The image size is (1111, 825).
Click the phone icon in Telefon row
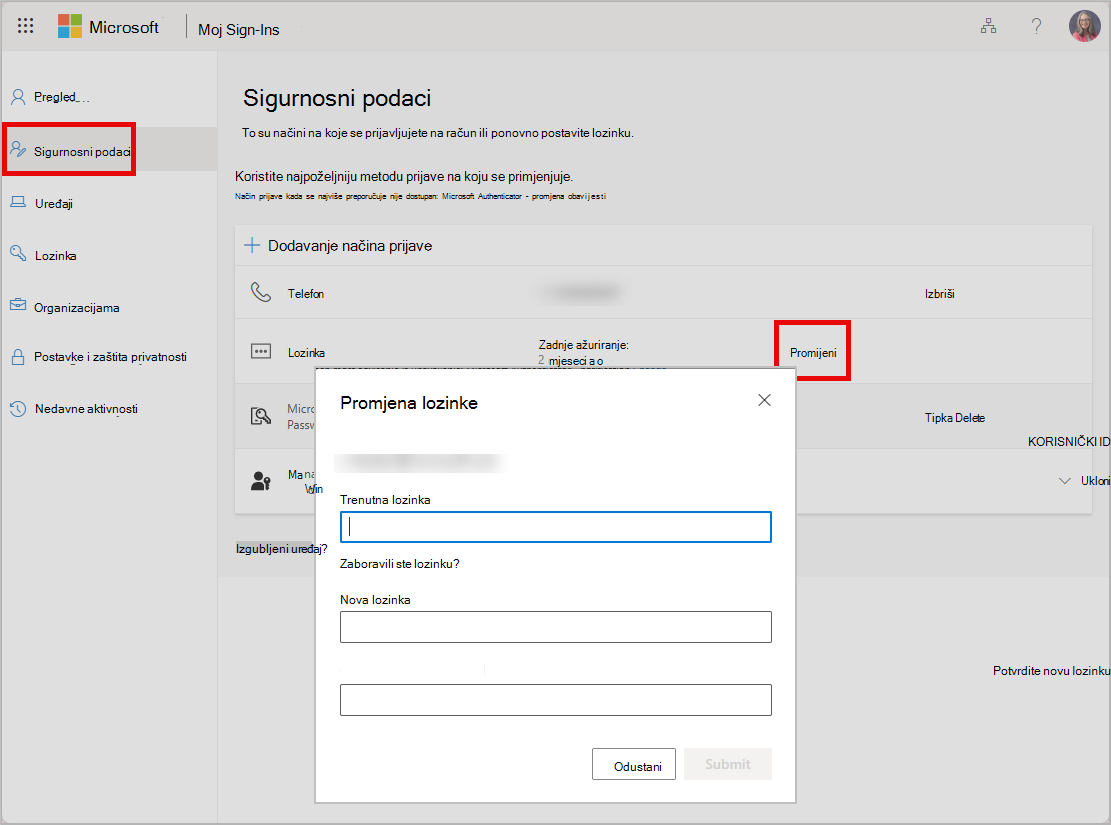(x=261, y=292)
